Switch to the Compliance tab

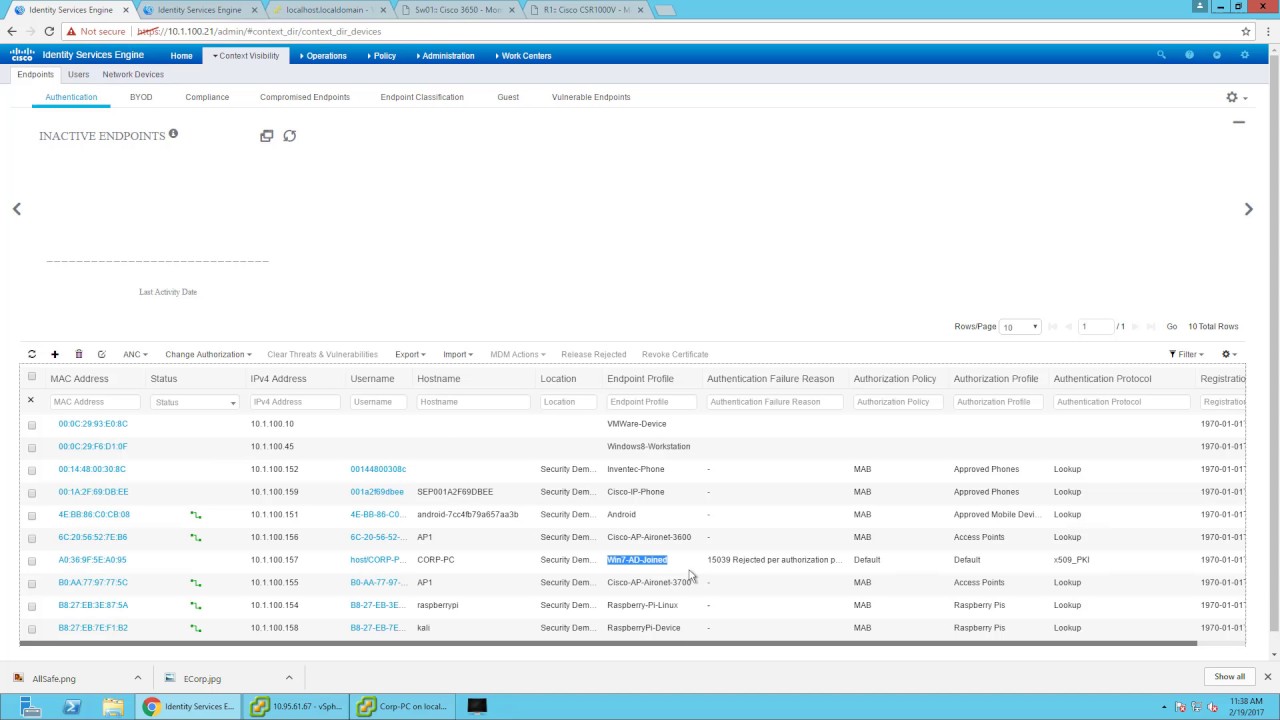coord(207,97)
